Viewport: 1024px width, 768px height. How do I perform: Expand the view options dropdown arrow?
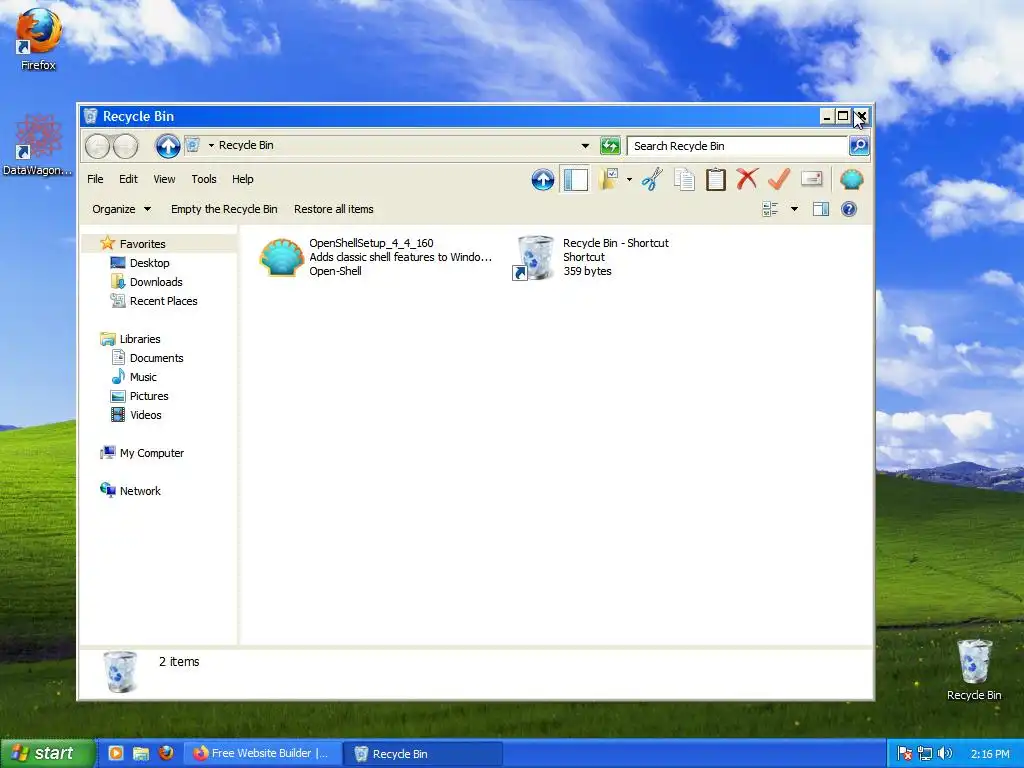(x=794, y=209)
